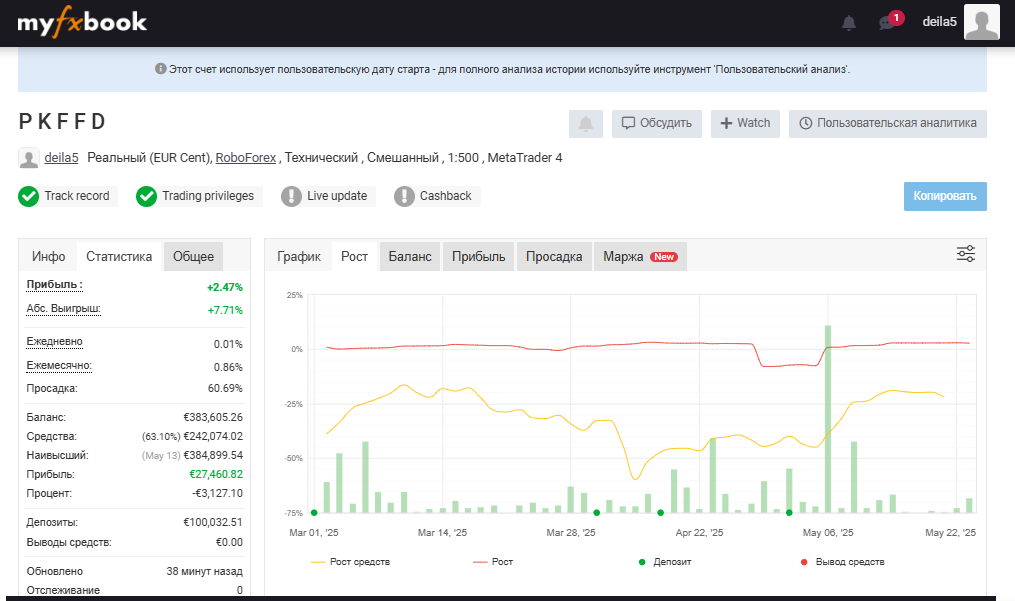Image resolution: width=1015 pixels, height=601 pixels.
Task: Click the Просадка value 60.69%
Action: point(225,389)
